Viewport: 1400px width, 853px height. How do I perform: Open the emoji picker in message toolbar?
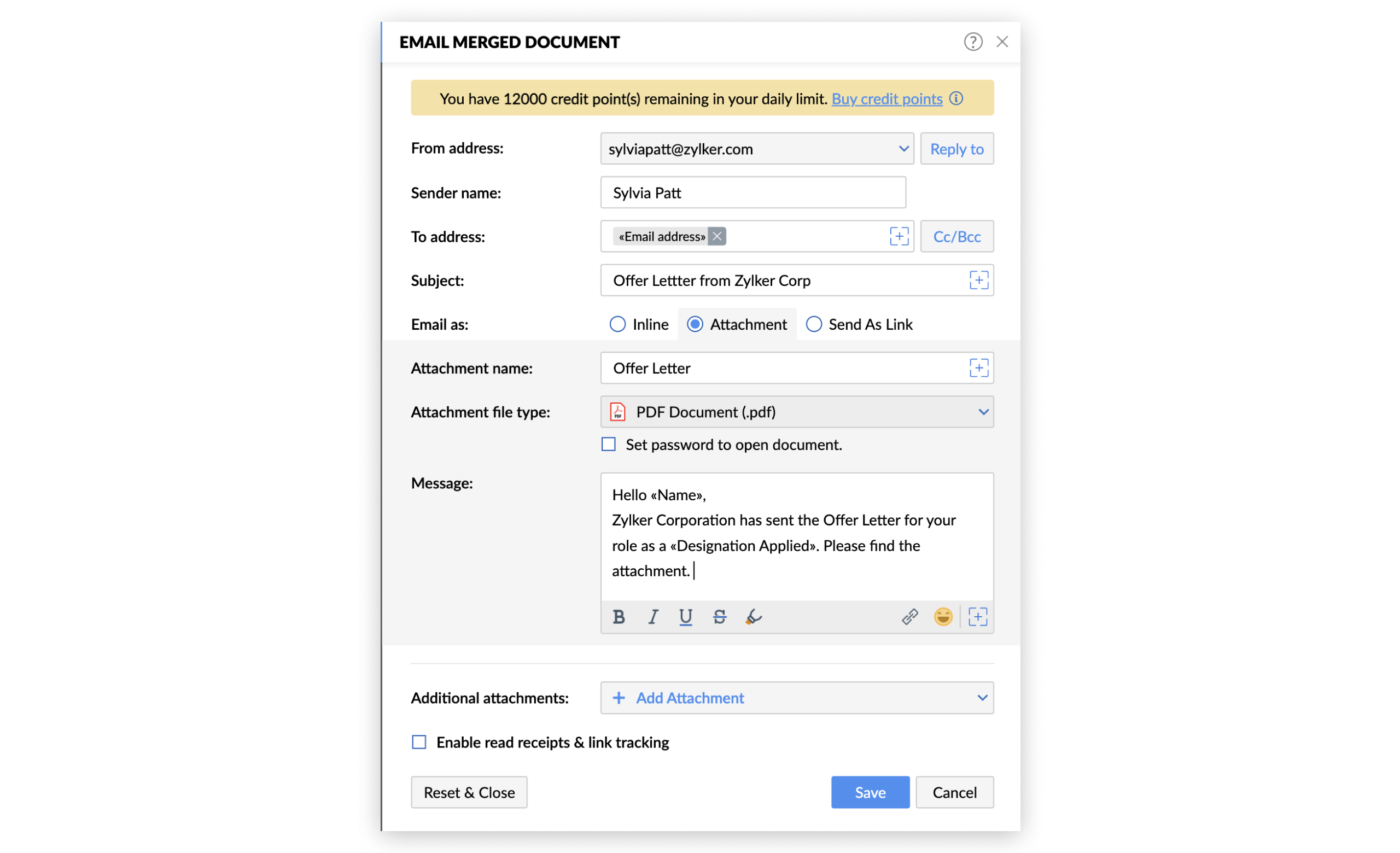943,617
